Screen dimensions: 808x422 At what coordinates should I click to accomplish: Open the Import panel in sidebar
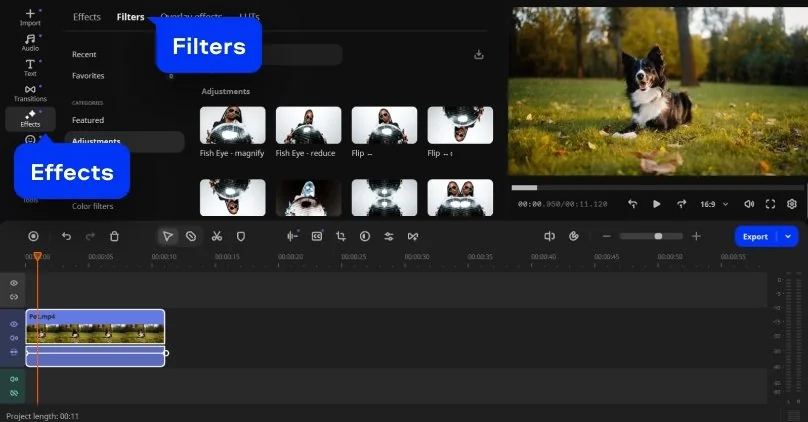coord(30,17)
